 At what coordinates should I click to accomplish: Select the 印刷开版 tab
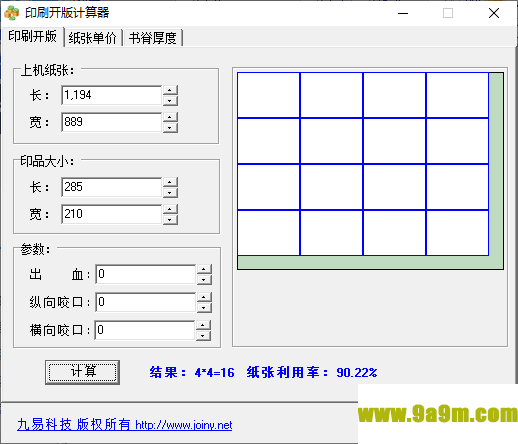[32, 36]
